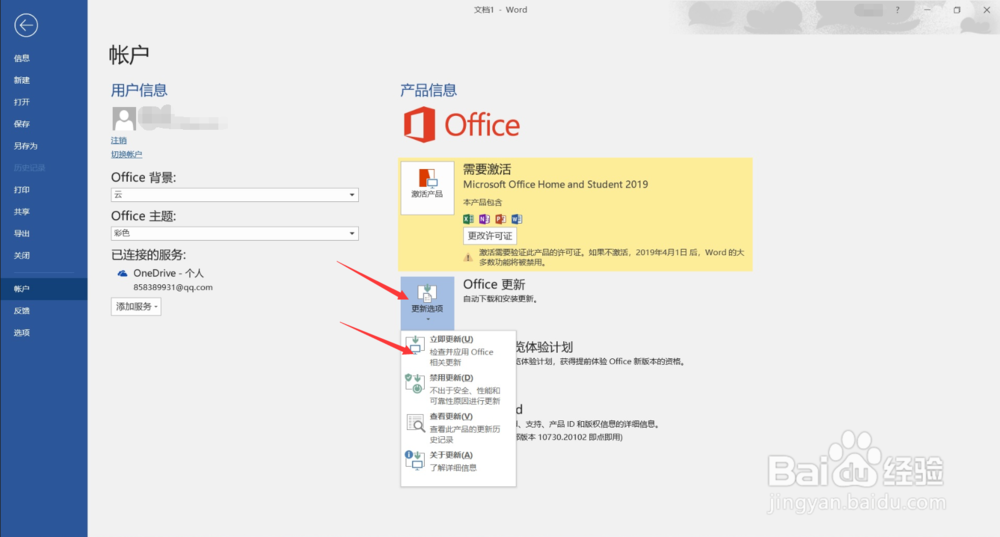The height and width of the screenshot is (537, 1000).
Task: Select the 帐户 sidebar item
Action: tap(43, 289)
